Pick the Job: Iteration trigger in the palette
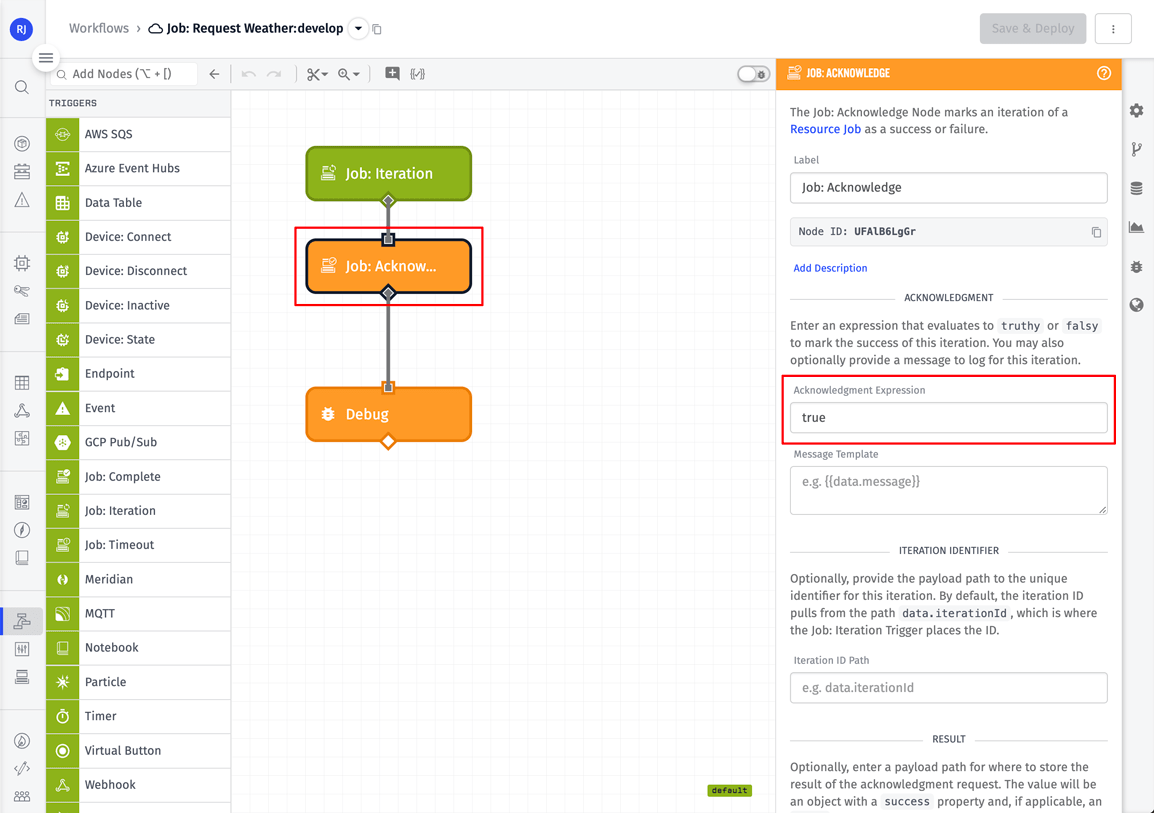Image resolution: width=1154 pixels, height=813 pixels. (x=138, y=511)
